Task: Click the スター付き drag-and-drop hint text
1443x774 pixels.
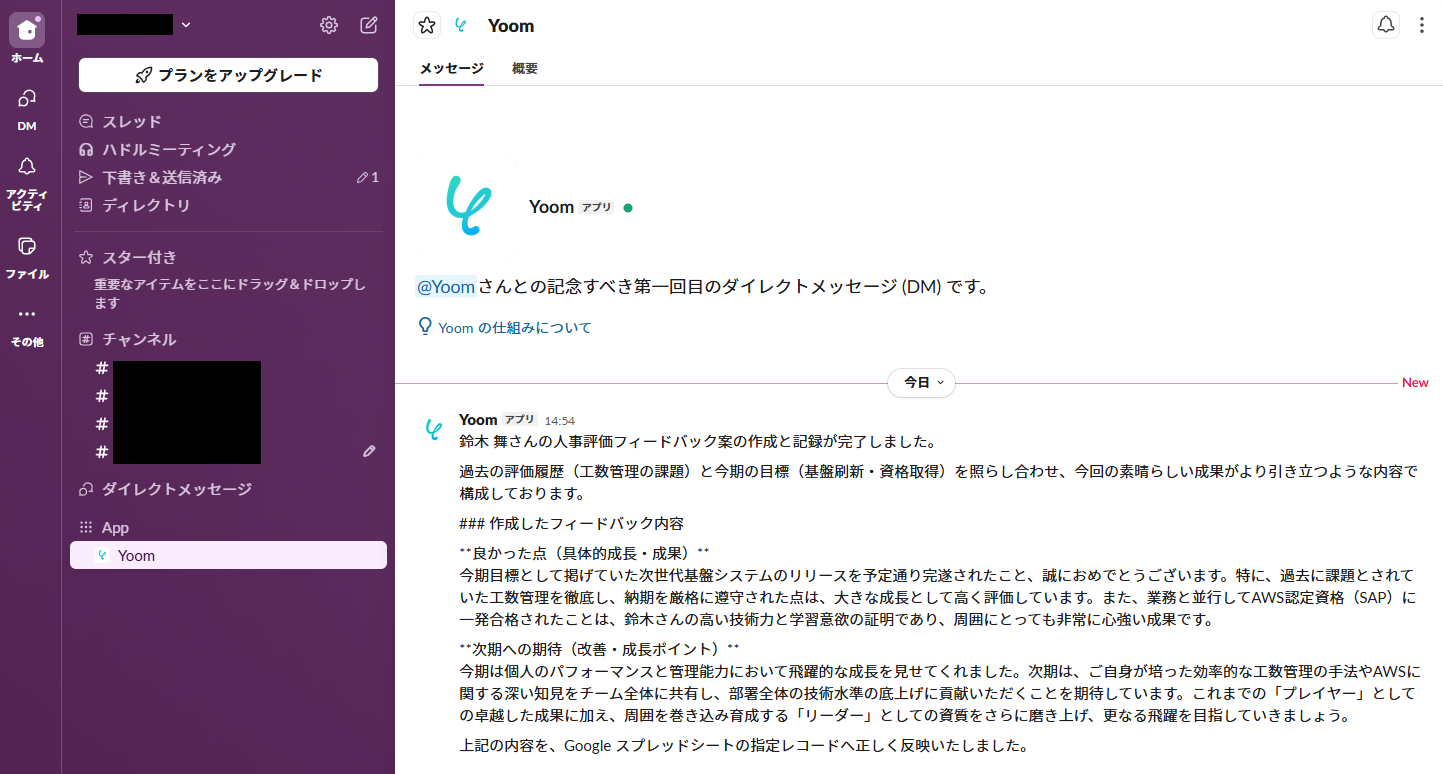Action: 230,294
